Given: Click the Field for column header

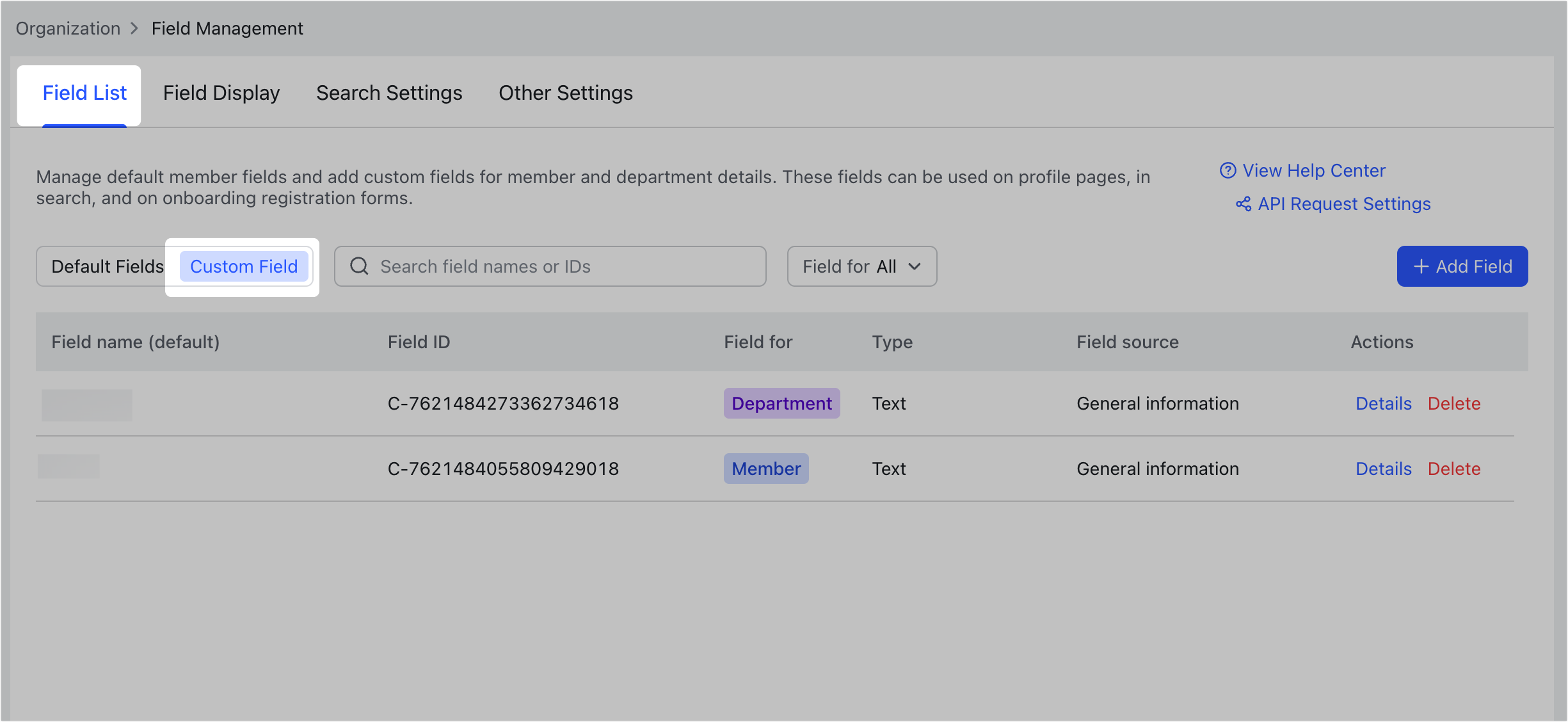Looking at the screenshot, I should (758, 342).
